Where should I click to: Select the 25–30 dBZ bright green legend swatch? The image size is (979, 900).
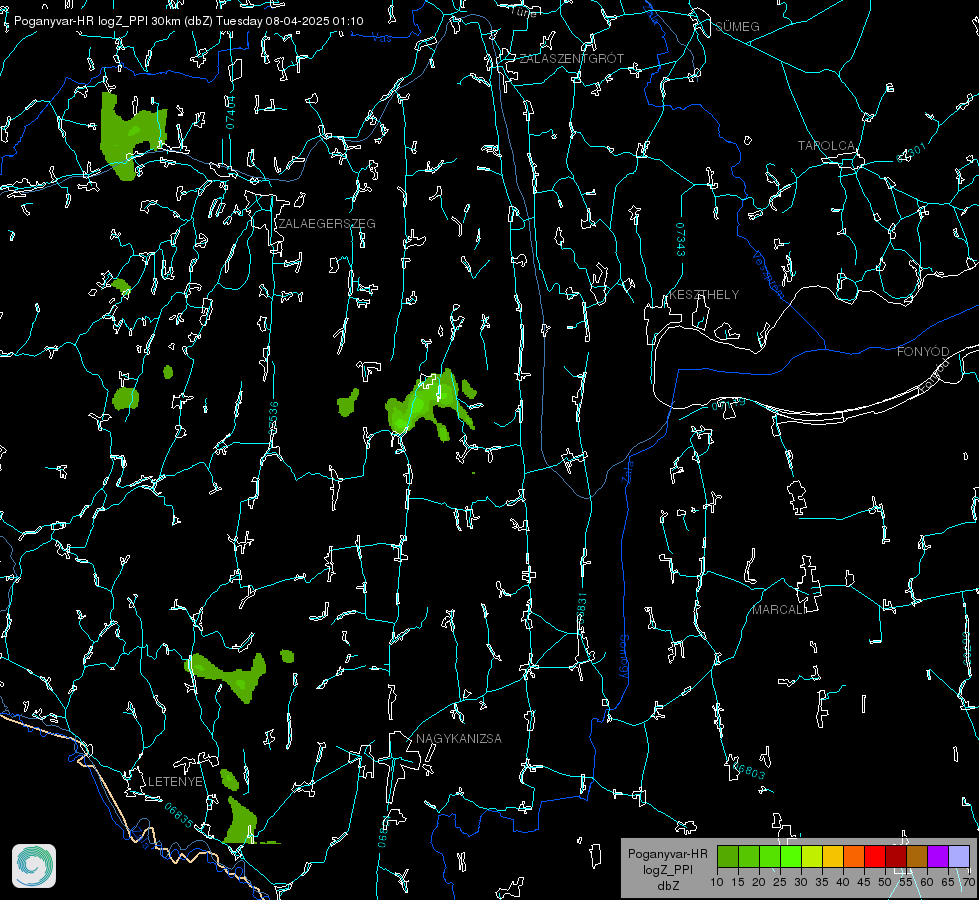[x=791, y=856]
